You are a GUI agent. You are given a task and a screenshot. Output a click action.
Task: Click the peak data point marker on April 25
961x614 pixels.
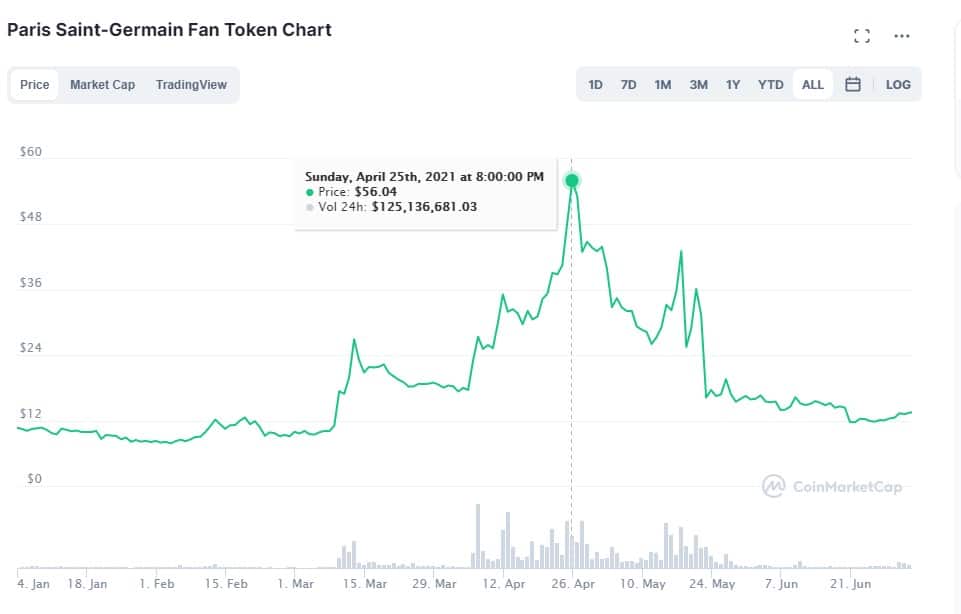[x=571, y=180]
